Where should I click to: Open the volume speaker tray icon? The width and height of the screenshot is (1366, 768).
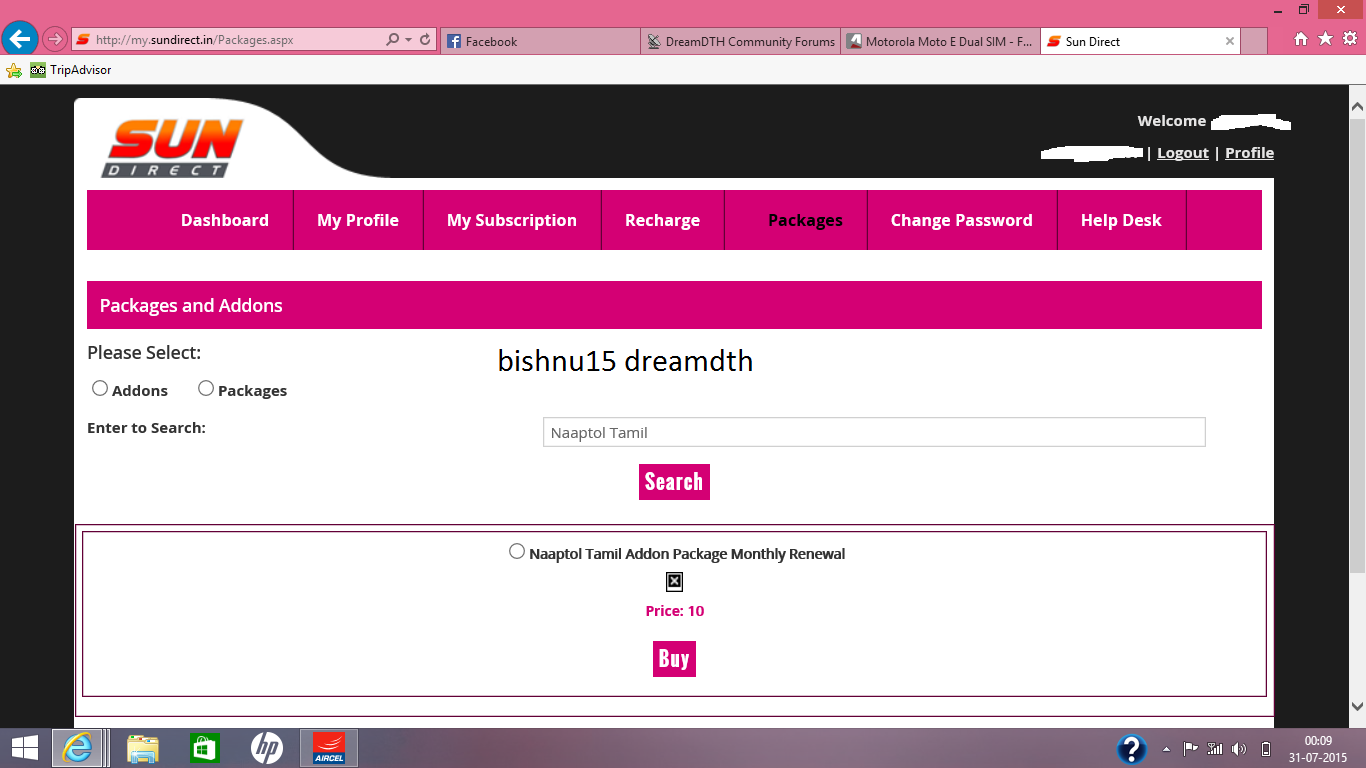tap(1240, 749)
